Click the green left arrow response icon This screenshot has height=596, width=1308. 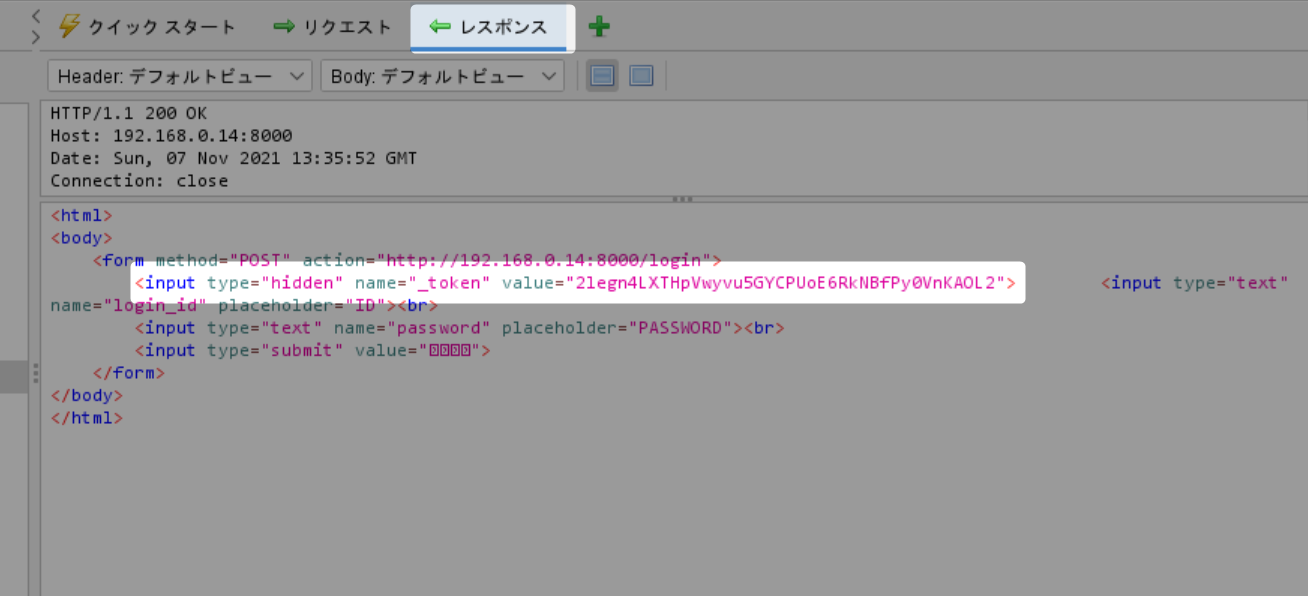click(440, 27)
